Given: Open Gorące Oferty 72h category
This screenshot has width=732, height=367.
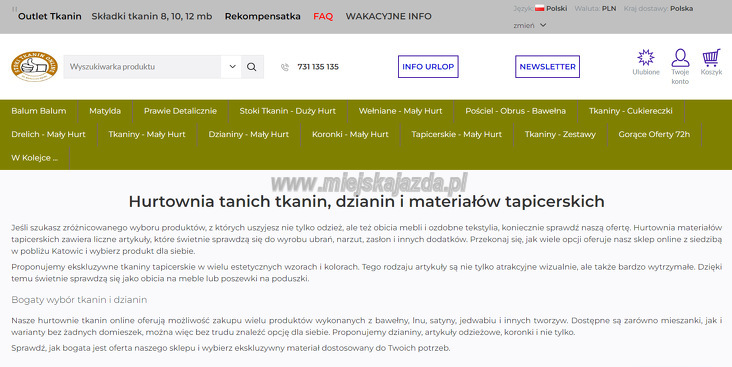Looking at the screenshot, I should [654, 134].
